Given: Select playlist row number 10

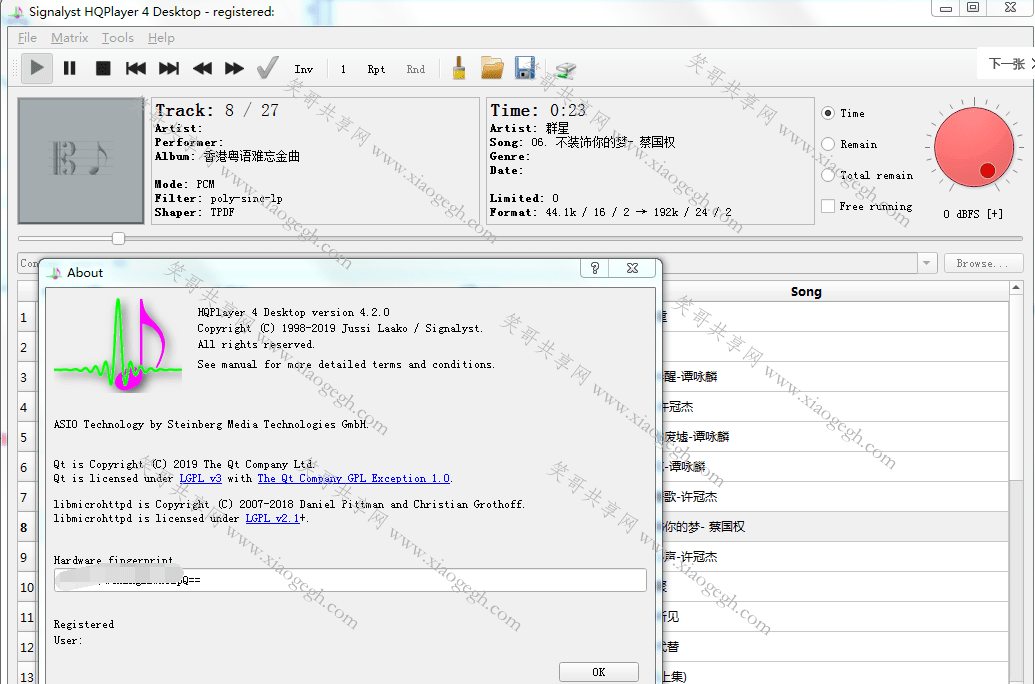Looking at the screenshot, I should 26,587.
